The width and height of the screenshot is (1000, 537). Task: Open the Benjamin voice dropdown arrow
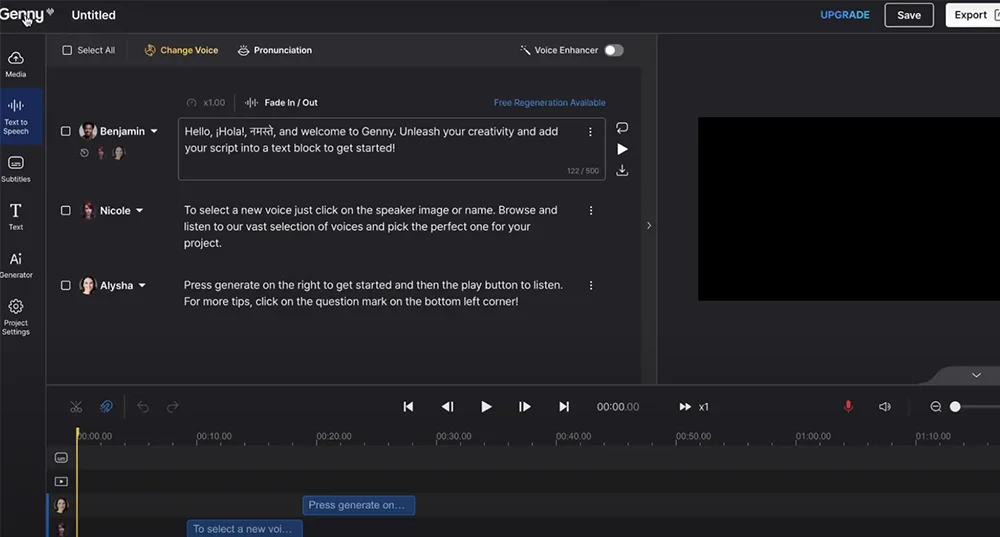pyautogui.click(x=154, y=131)
